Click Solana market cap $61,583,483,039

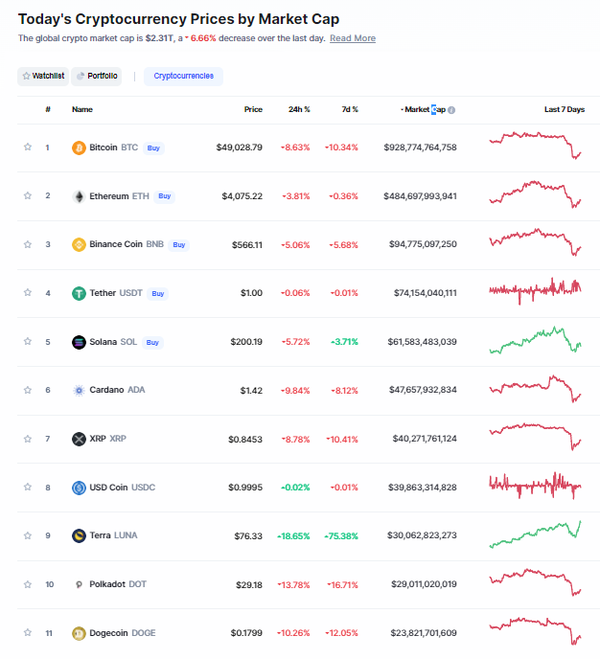coord(422,342)
